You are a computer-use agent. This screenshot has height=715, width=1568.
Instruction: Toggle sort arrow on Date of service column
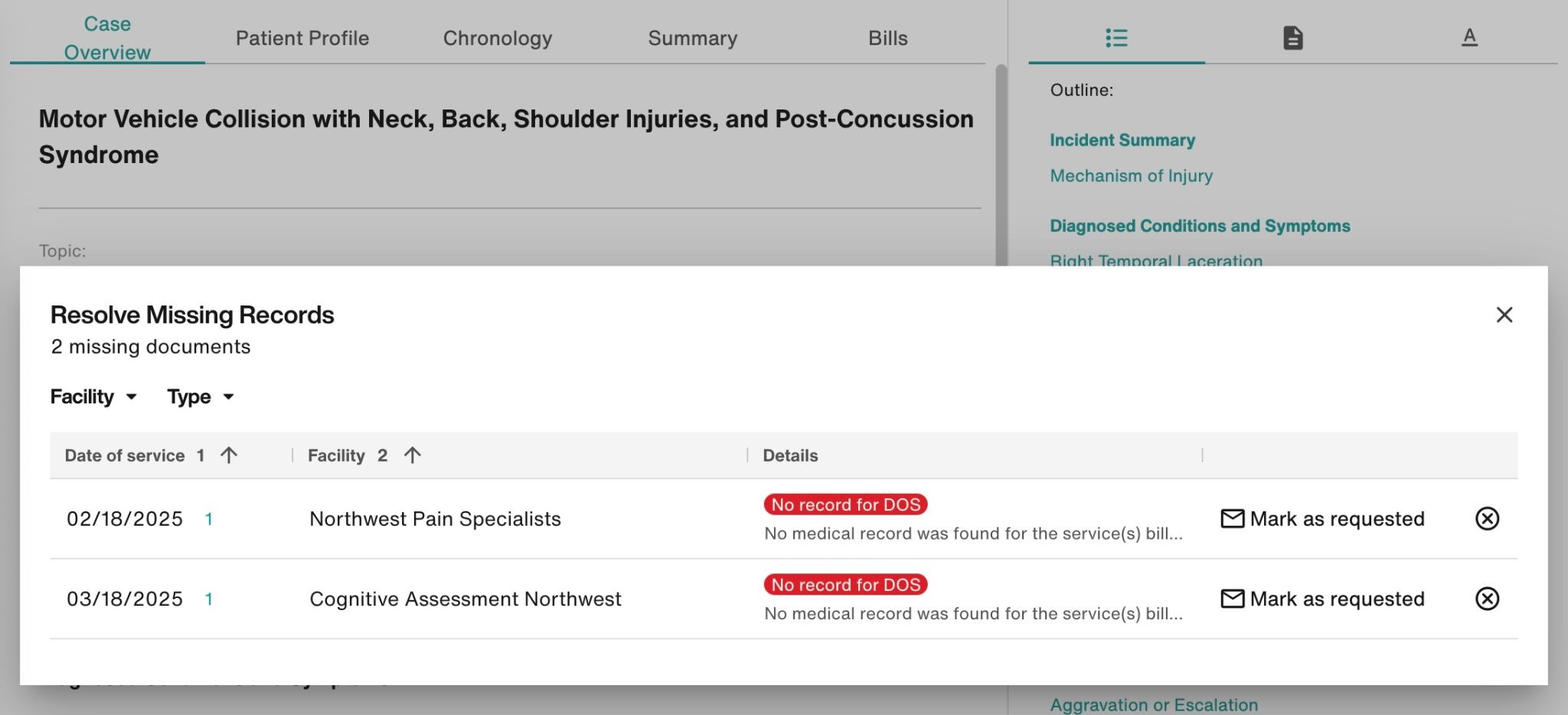(228, 455)
